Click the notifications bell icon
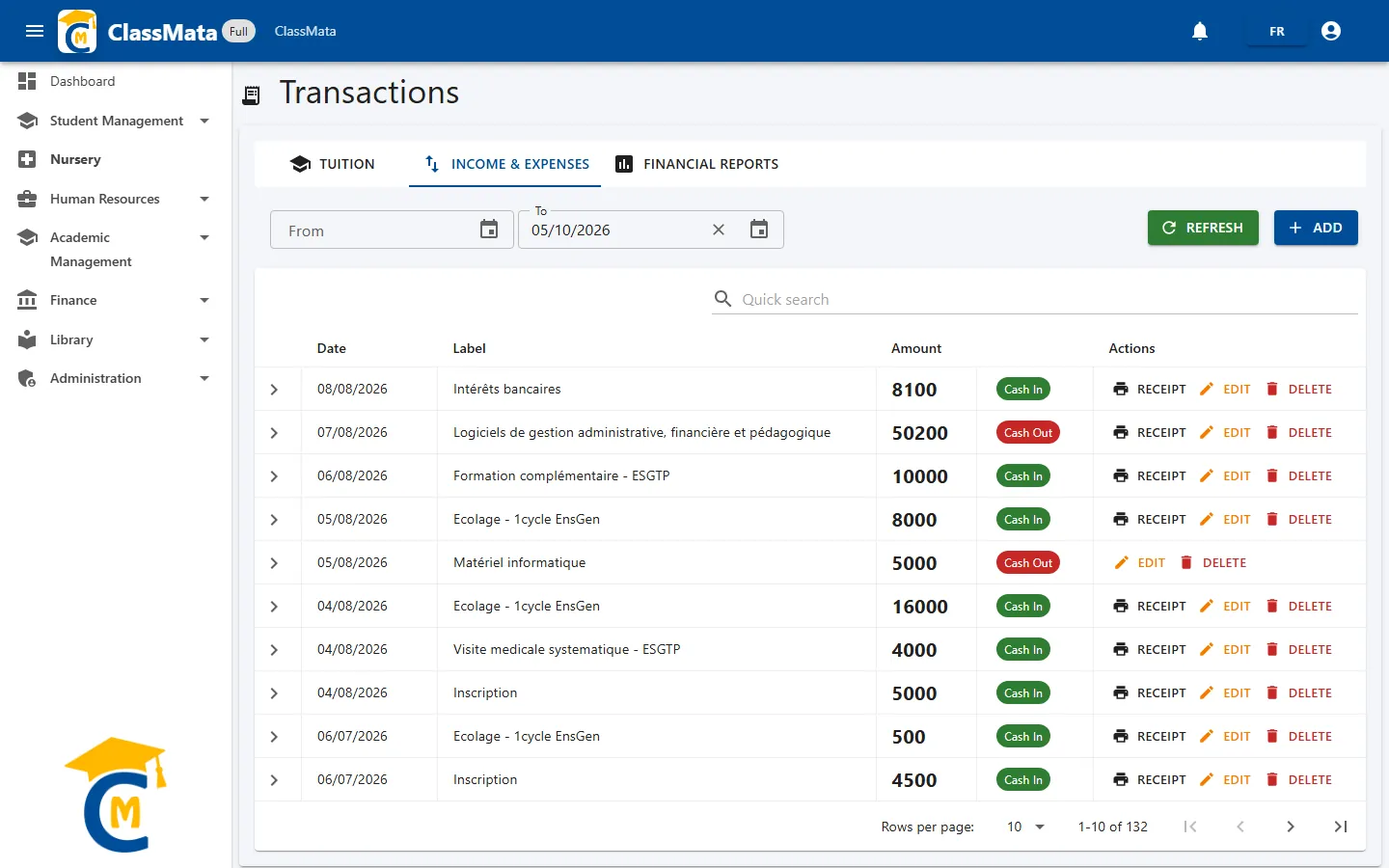 click(1200, 31)
